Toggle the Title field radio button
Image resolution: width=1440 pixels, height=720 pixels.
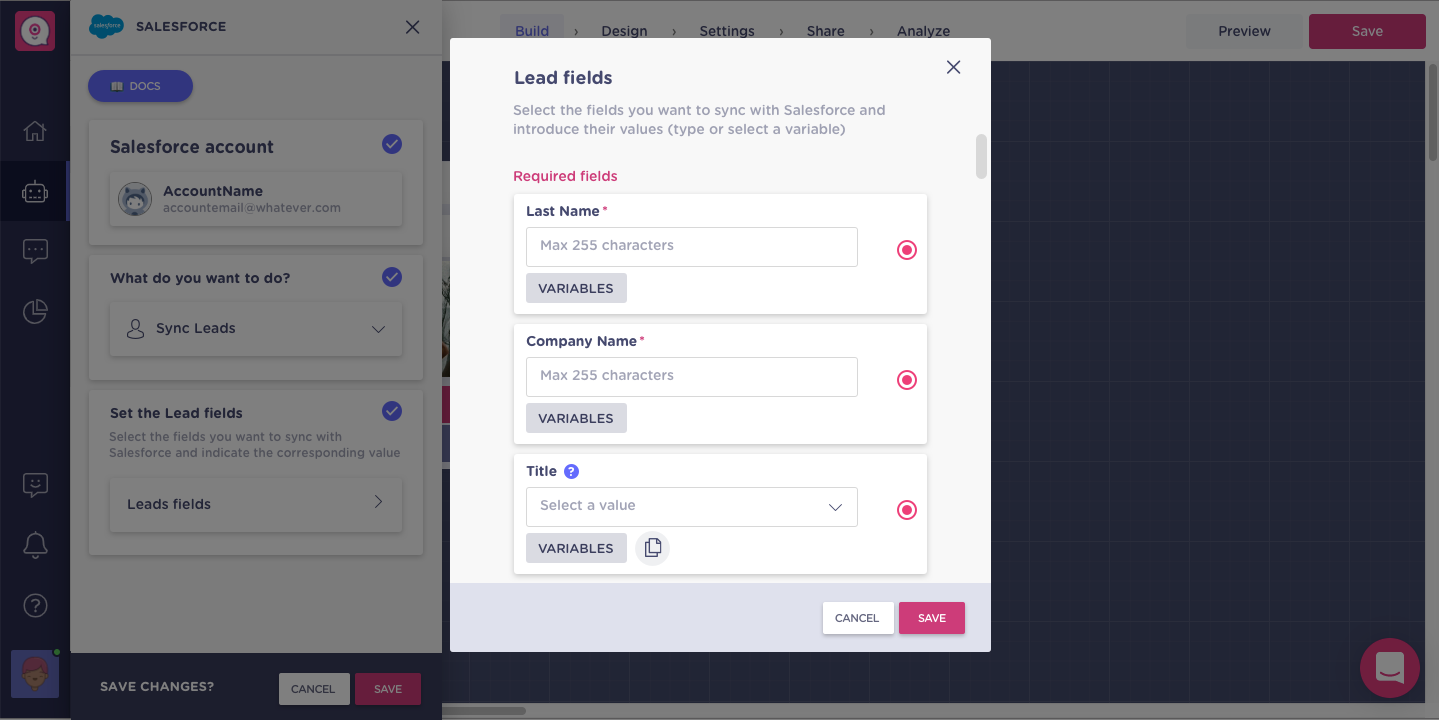[907, 510]
